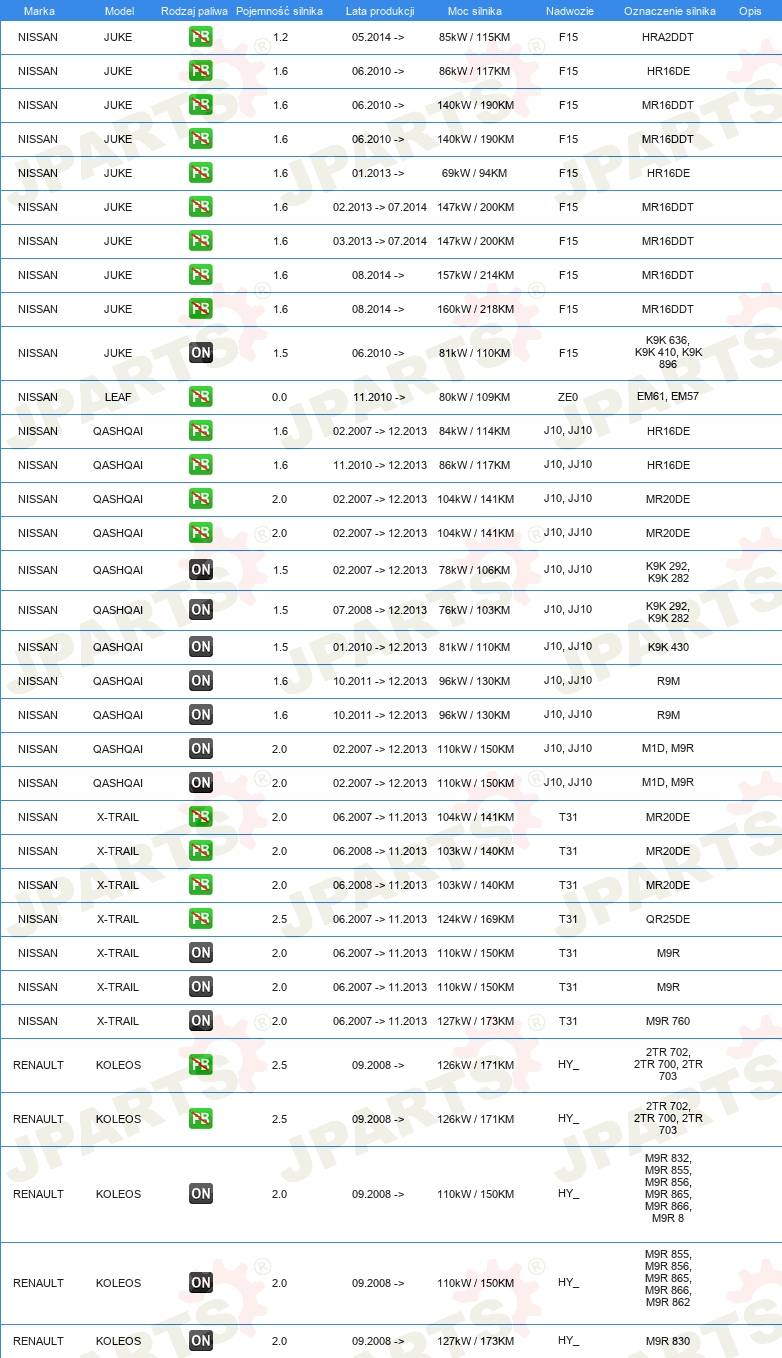The image size is (782, 1358).
Task: Click the date range 07.2008 -> 12.2013
Action: [x=380, y=610]
